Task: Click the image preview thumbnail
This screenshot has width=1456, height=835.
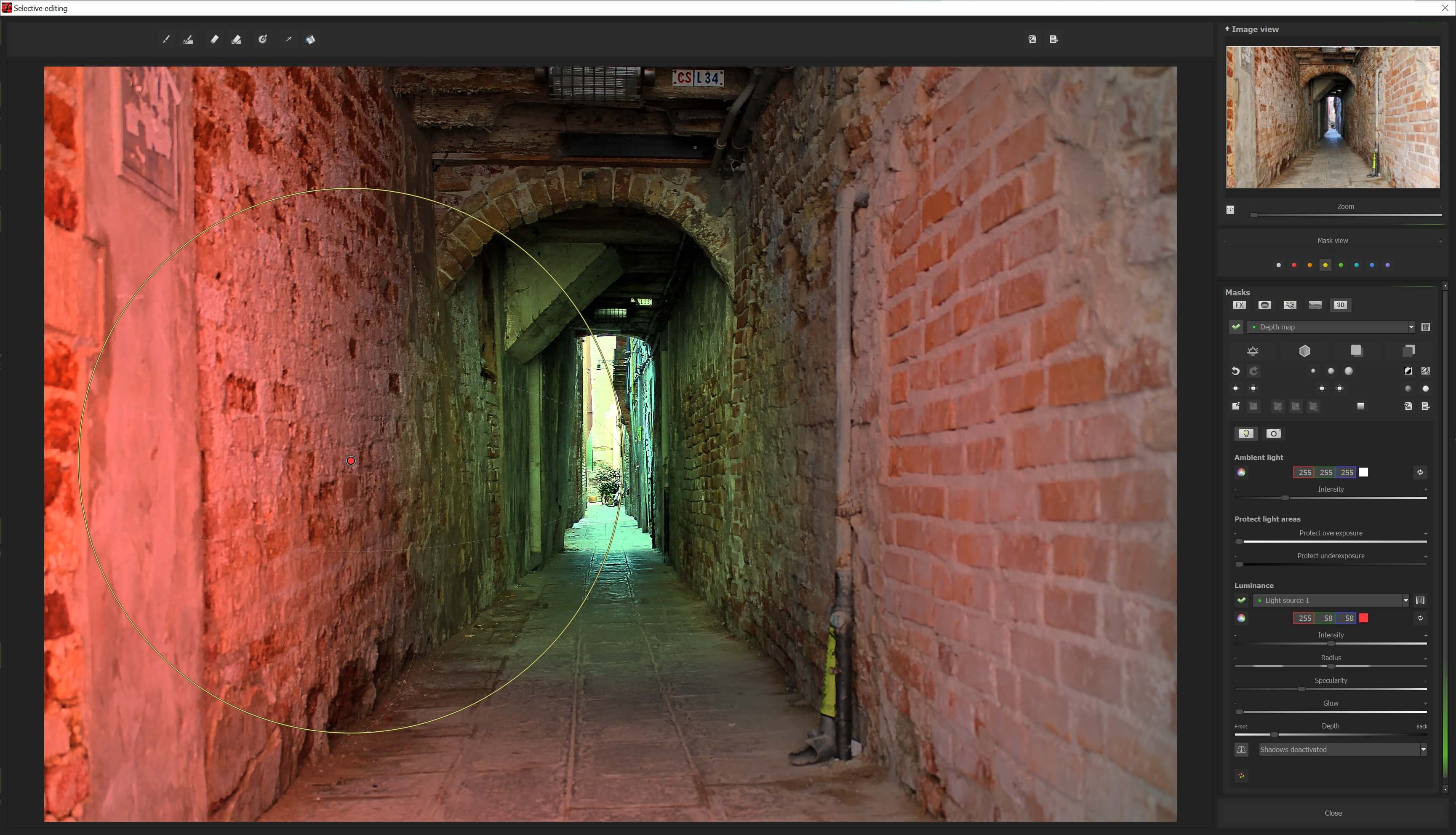Action: coord(1332,118)
